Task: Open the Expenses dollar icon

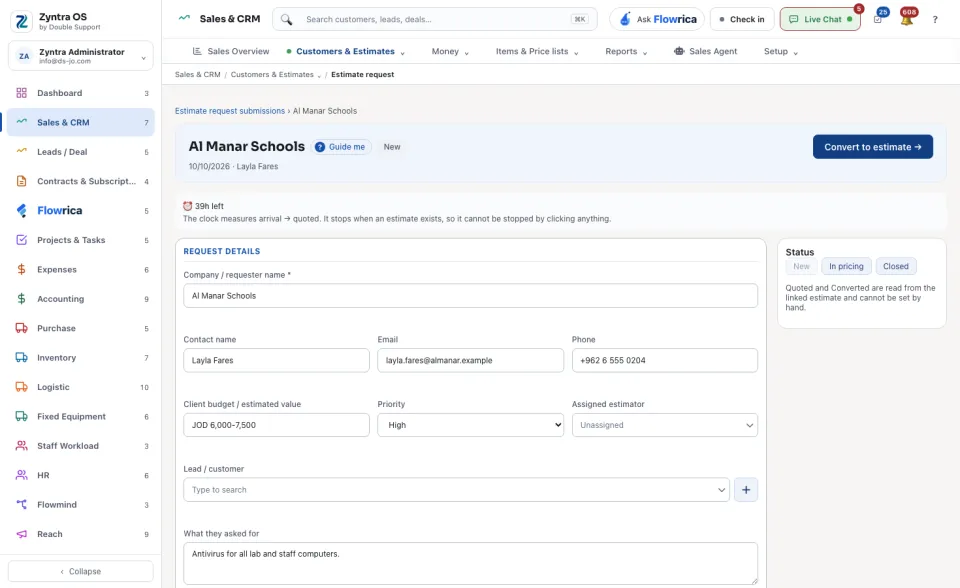Action: point(21,270)
